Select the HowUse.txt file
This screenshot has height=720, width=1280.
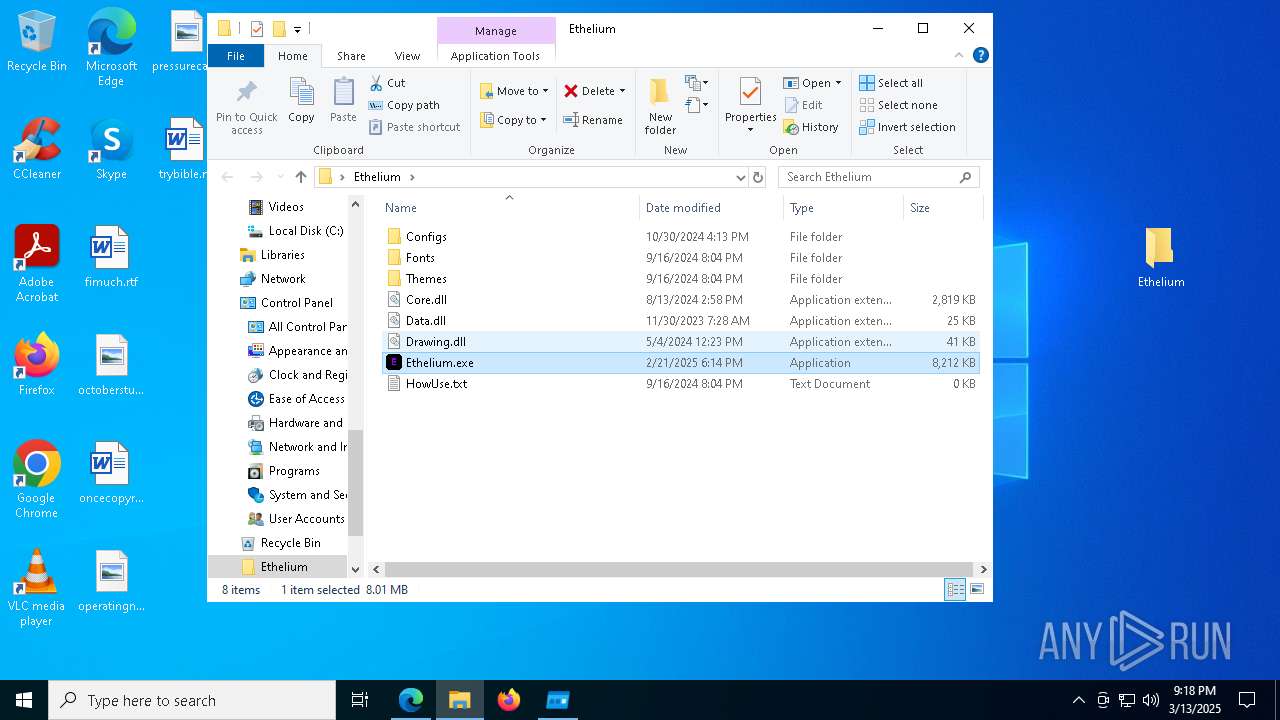click(681, 384)
